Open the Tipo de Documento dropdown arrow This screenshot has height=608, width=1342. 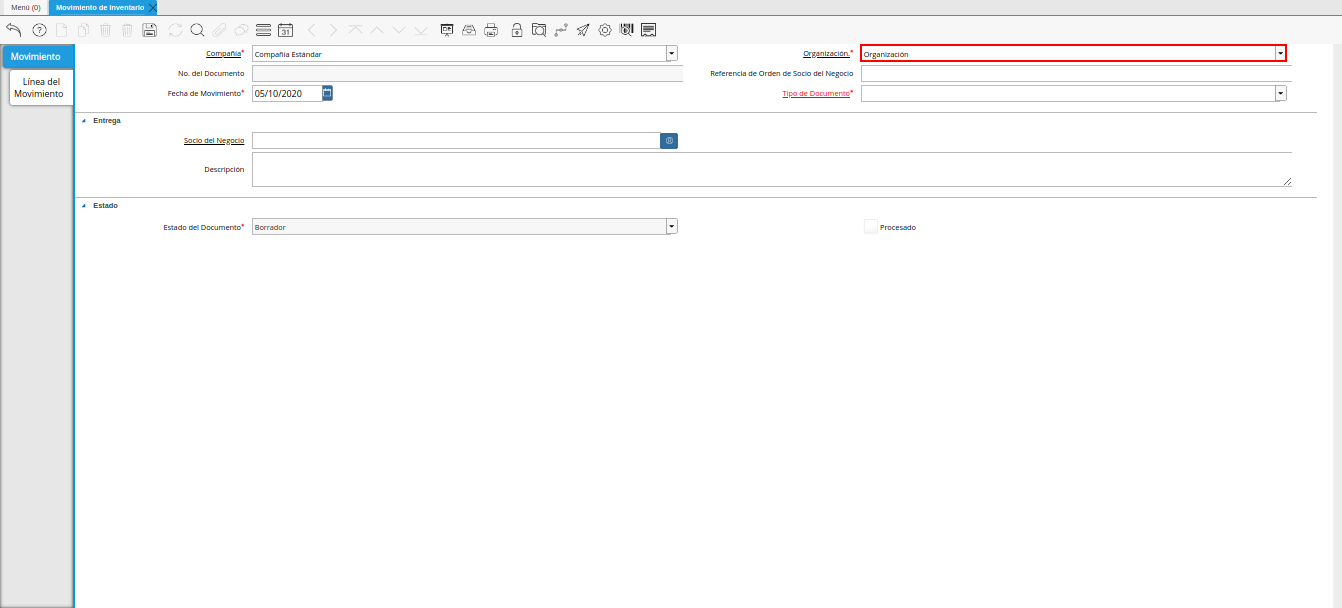(1281, 93)
